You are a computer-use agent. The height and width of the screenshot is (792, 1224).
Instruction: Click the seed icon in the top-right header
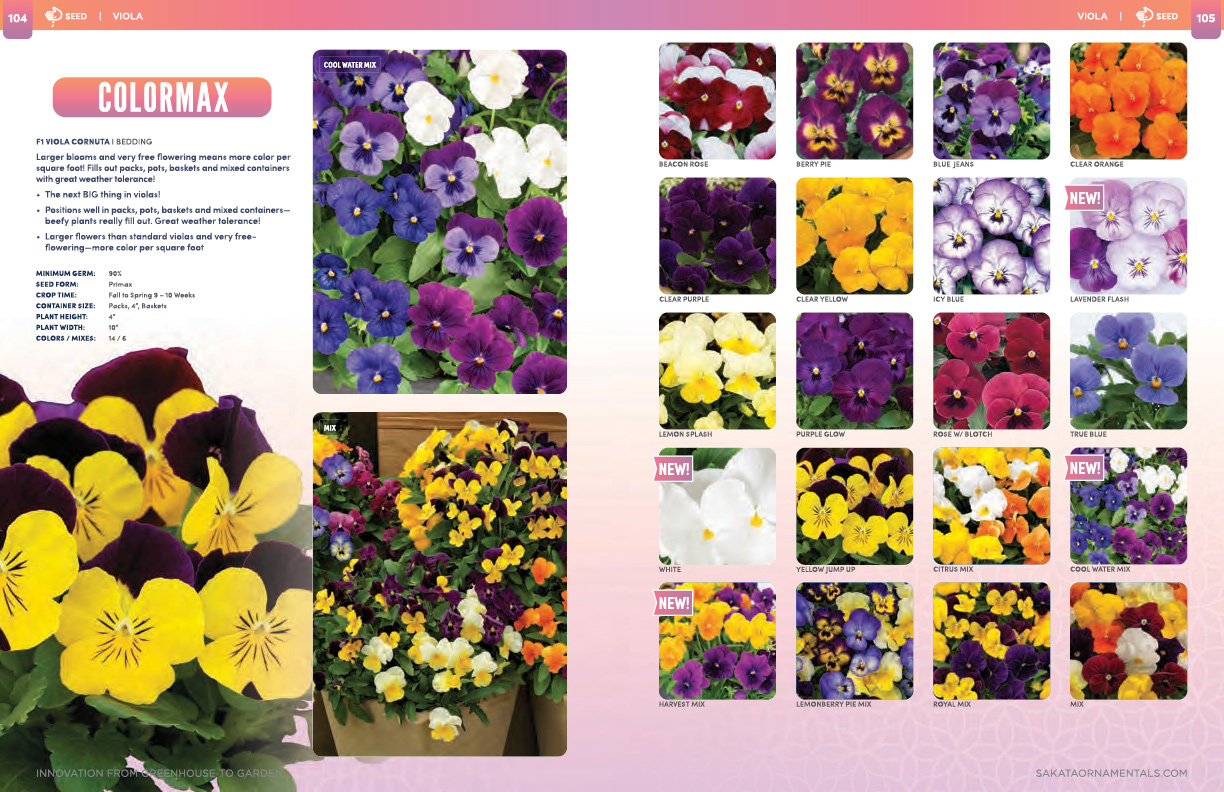tap(1144, 16)
